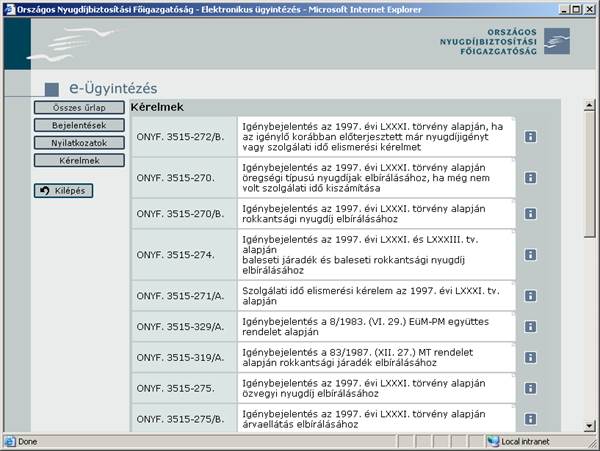The width and height of the screenshot is (600, 451).
Task: Select Kérelmek in the sidebar
Action: click(x=79, y=160)
